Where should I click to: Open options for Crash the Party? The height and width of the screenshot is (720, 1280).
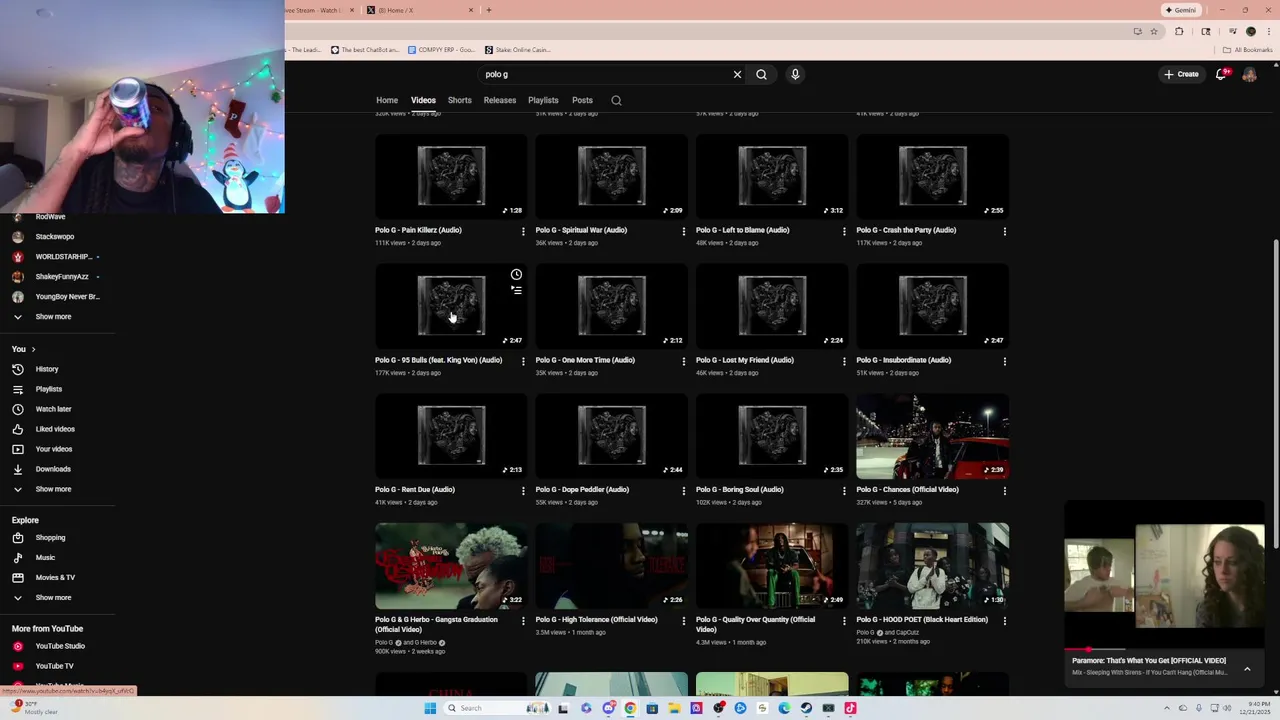(1005, 231)
